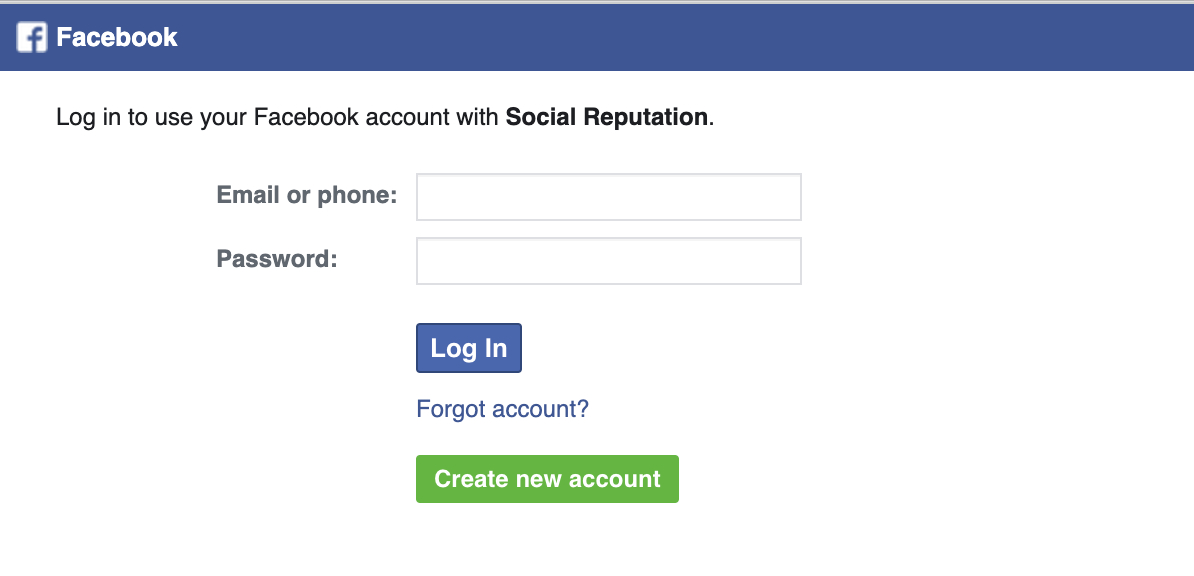
Task: Click Forgot account? to recover access
Action: [x=502, y=408]
